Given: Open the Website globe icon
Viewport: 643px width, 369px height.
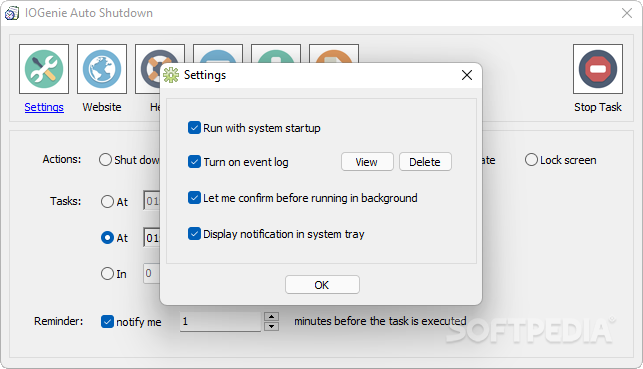Looking at the screenshot, I should [x=102, y=69].
